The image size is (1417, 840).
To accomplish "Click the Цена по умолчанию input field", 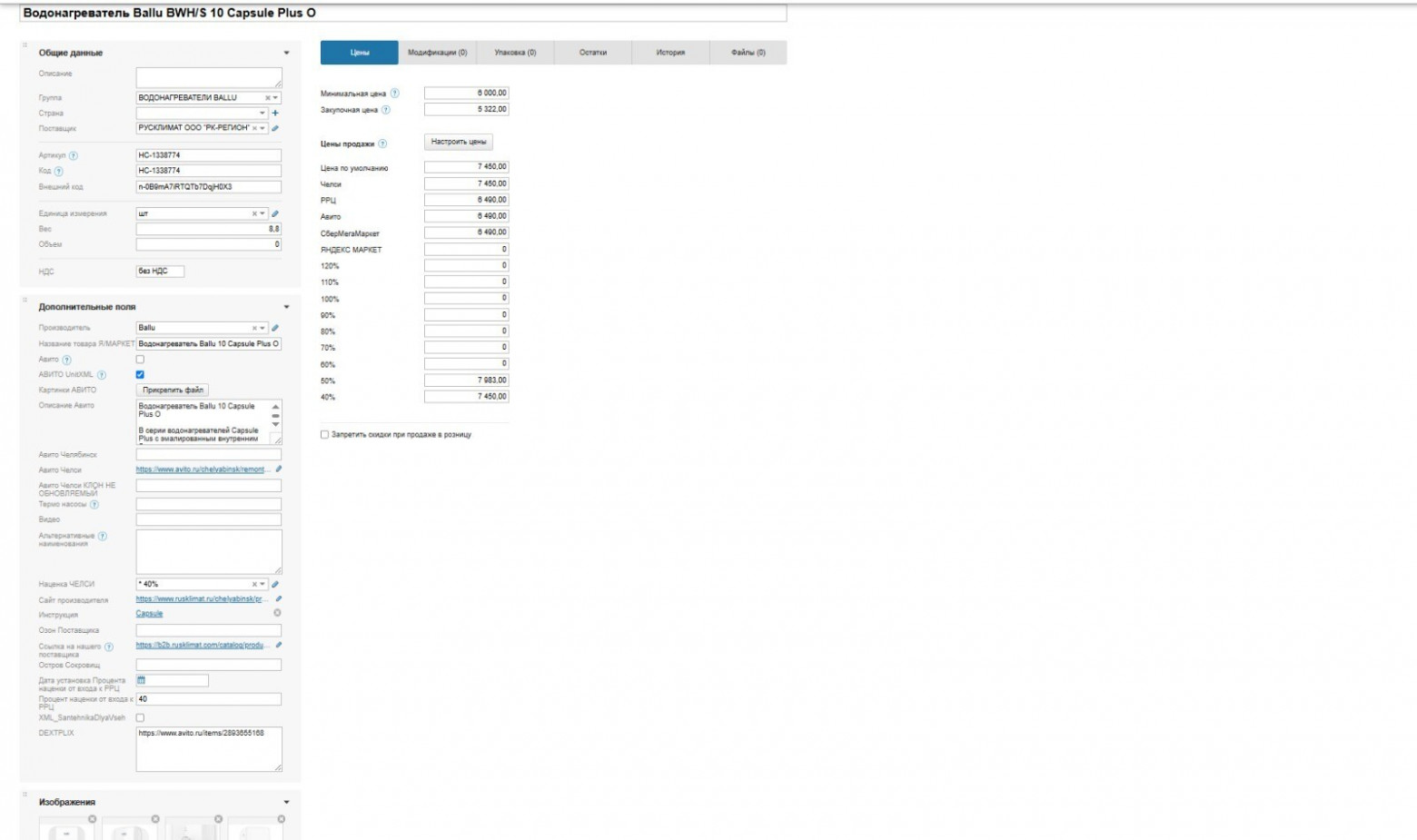I will pyautogui.click(x=466, y=167).
